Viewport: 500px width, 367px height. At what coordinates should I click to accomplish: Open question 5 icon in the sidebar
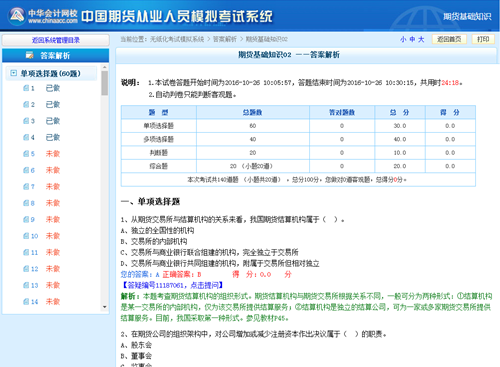(x=26, y=154)
